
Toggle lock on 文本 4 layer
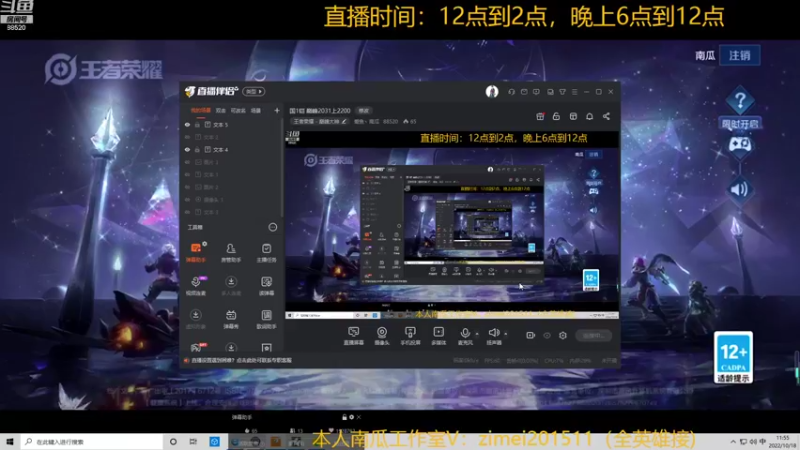[197, 149]
